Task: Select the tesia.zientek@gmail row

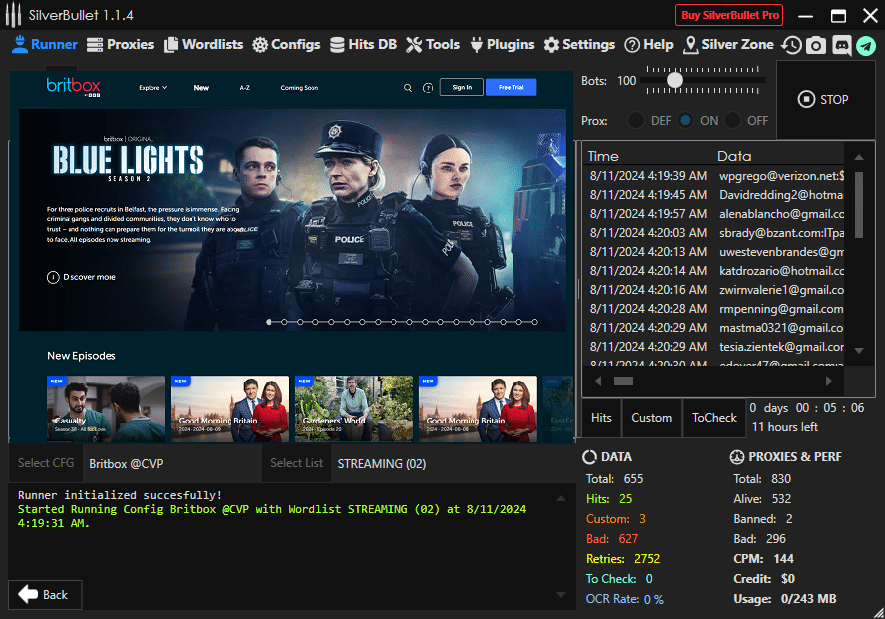Action: coord(714,346)
